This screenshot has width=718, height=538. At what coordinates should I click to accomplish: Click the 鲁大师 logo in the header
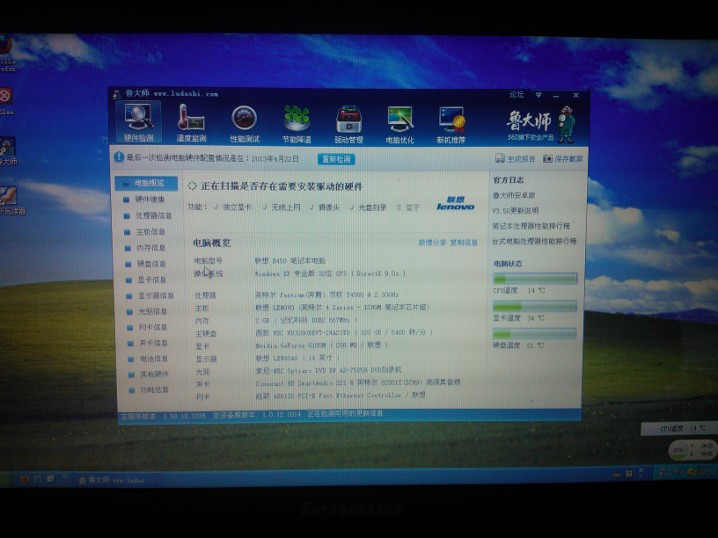(541, 124)
